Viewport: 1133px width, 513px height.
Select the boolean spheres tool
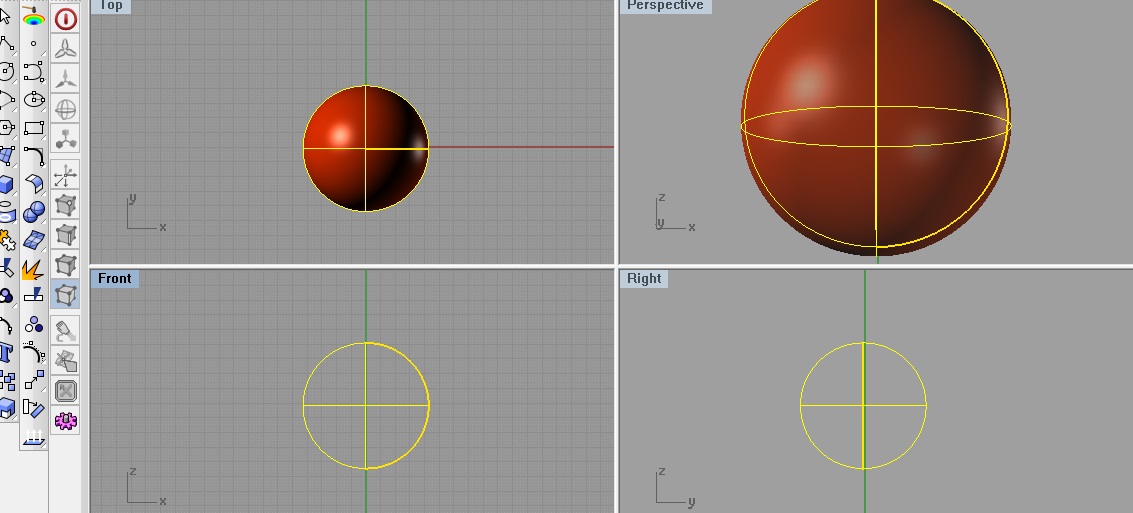33,212
